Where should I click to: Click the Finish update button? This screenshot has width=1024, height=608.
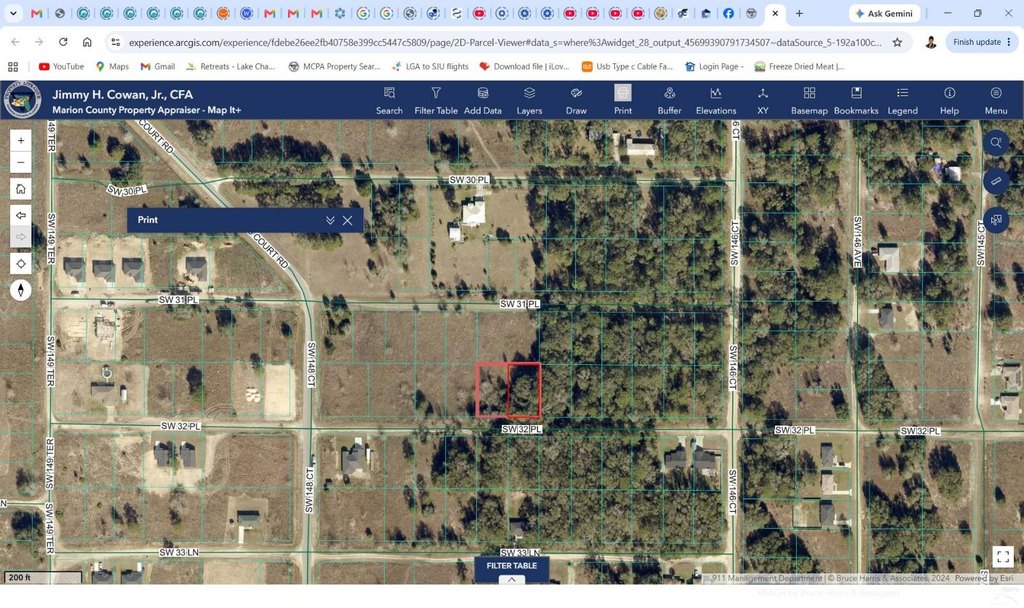coord(982,42)
